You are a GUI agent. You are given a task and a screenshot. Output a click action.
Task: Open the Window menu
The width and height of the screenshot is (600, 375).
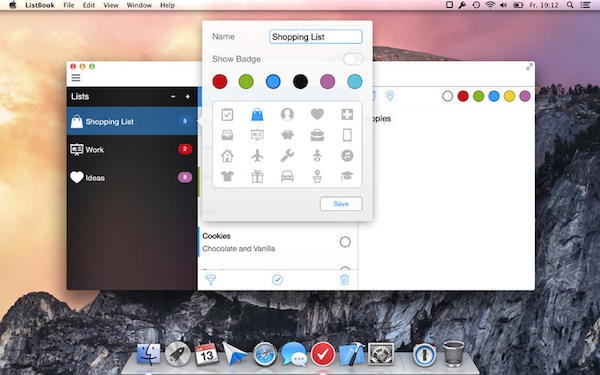139,5
